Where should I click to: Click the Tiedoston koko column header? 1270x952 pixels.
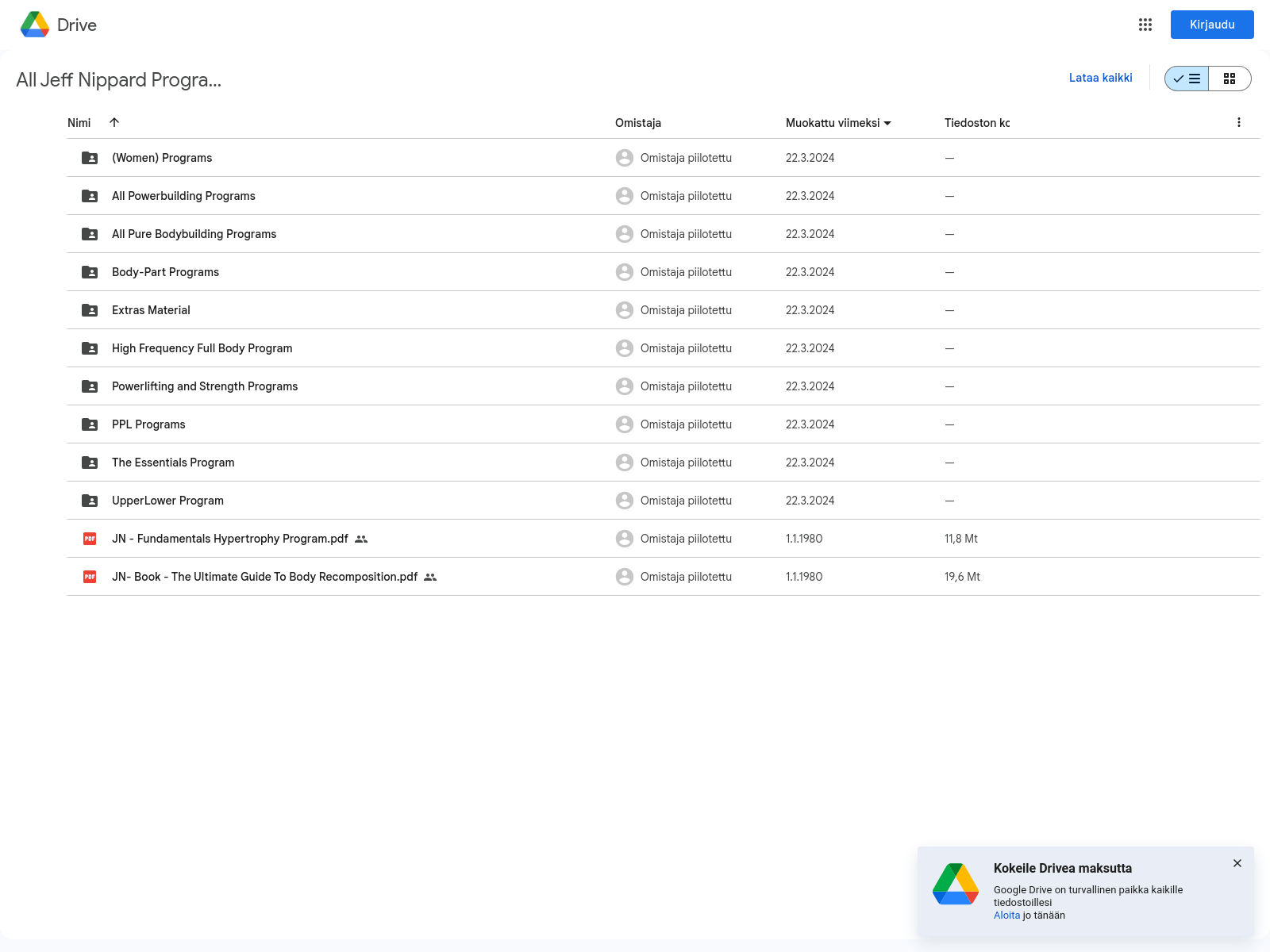click(977, 123)
